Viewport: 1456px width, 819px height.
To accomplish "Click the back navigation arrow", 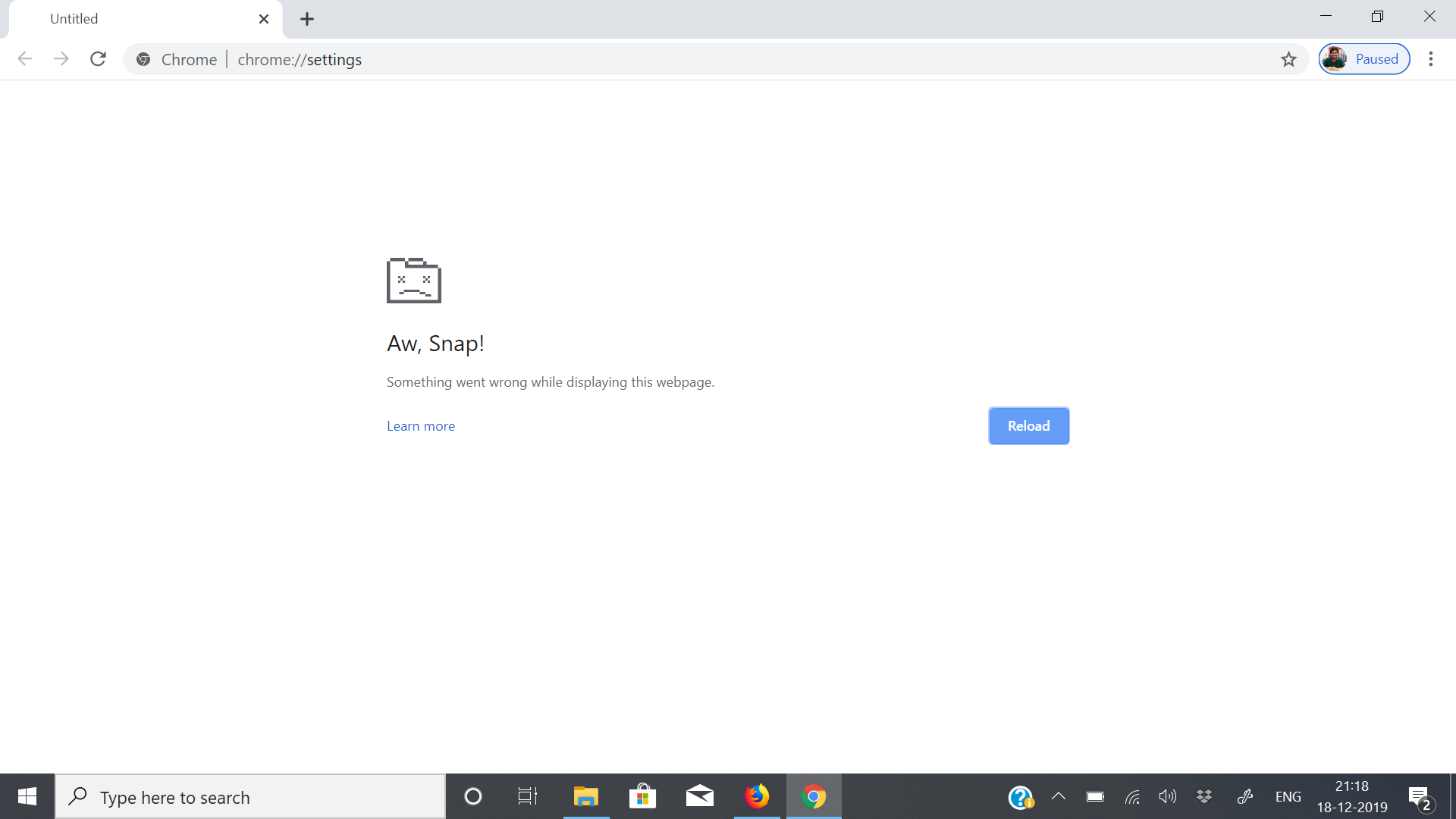I will coord(25,59).
